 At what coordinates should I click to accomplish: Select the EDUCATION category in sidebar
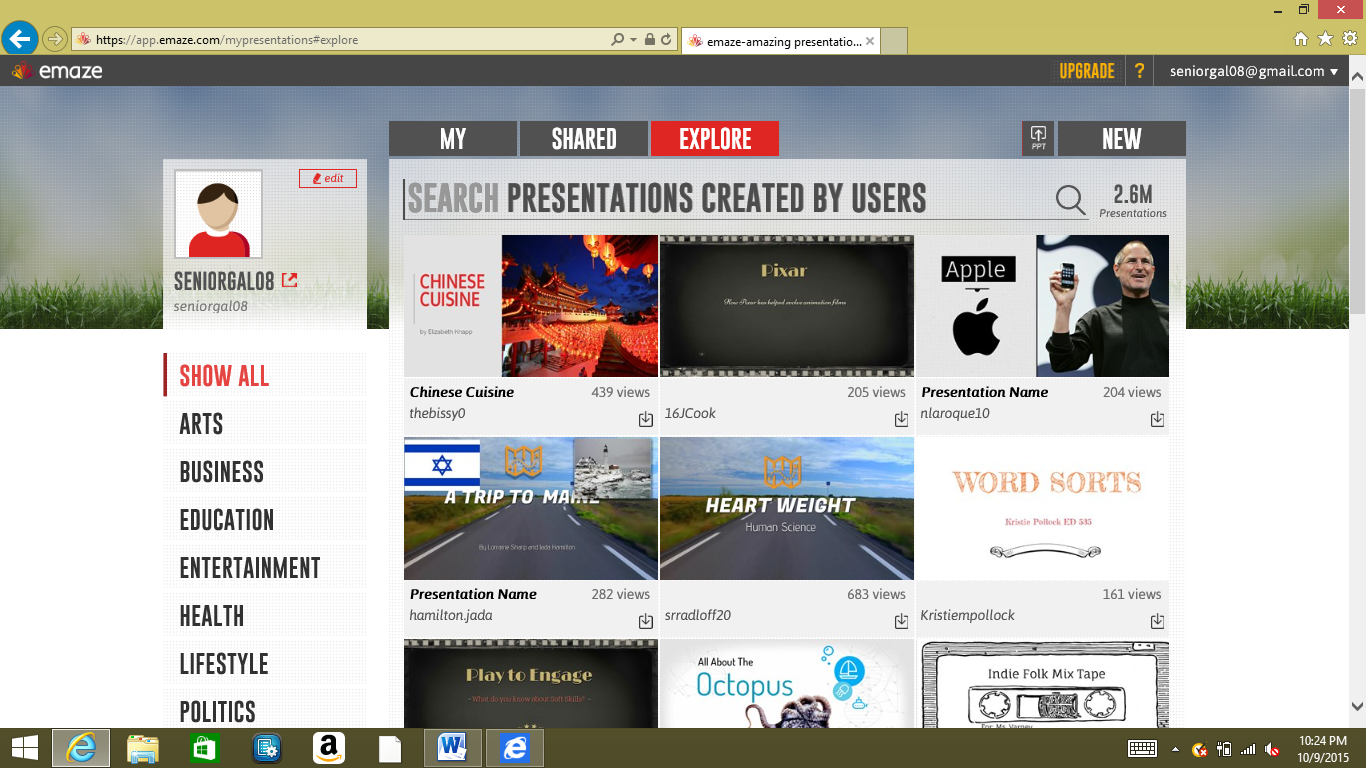[227, 520]
